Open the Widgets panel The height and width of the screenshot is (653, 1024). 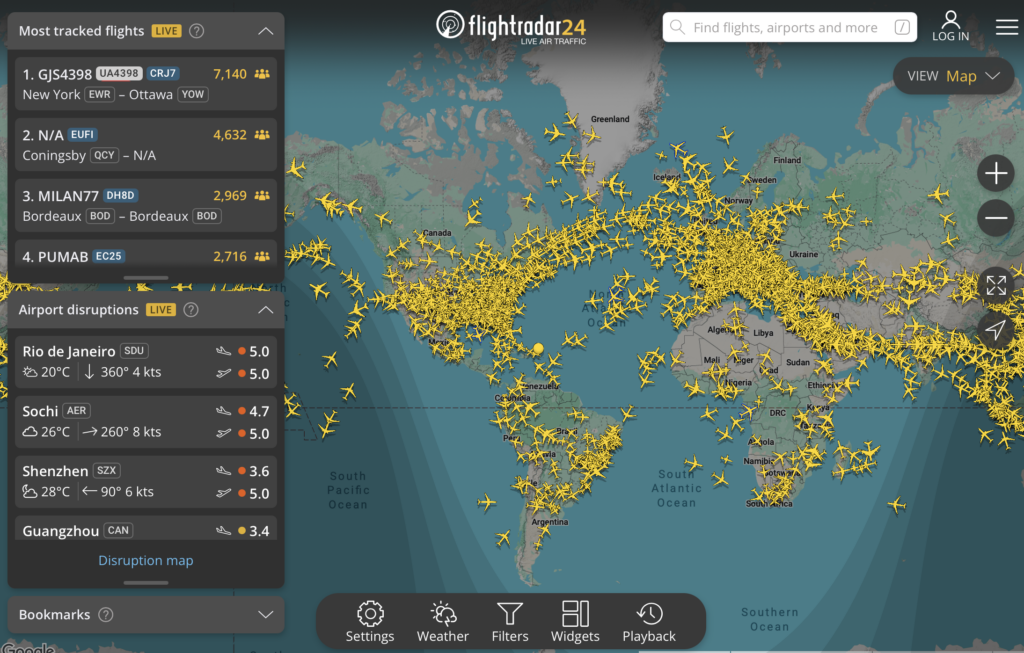tap(575, 622)
